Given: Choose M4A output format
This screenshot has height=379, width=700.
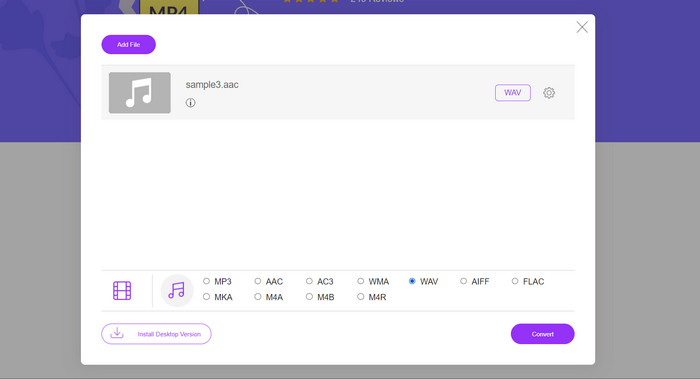Looking at the screenshot, I should coord(258,297).
